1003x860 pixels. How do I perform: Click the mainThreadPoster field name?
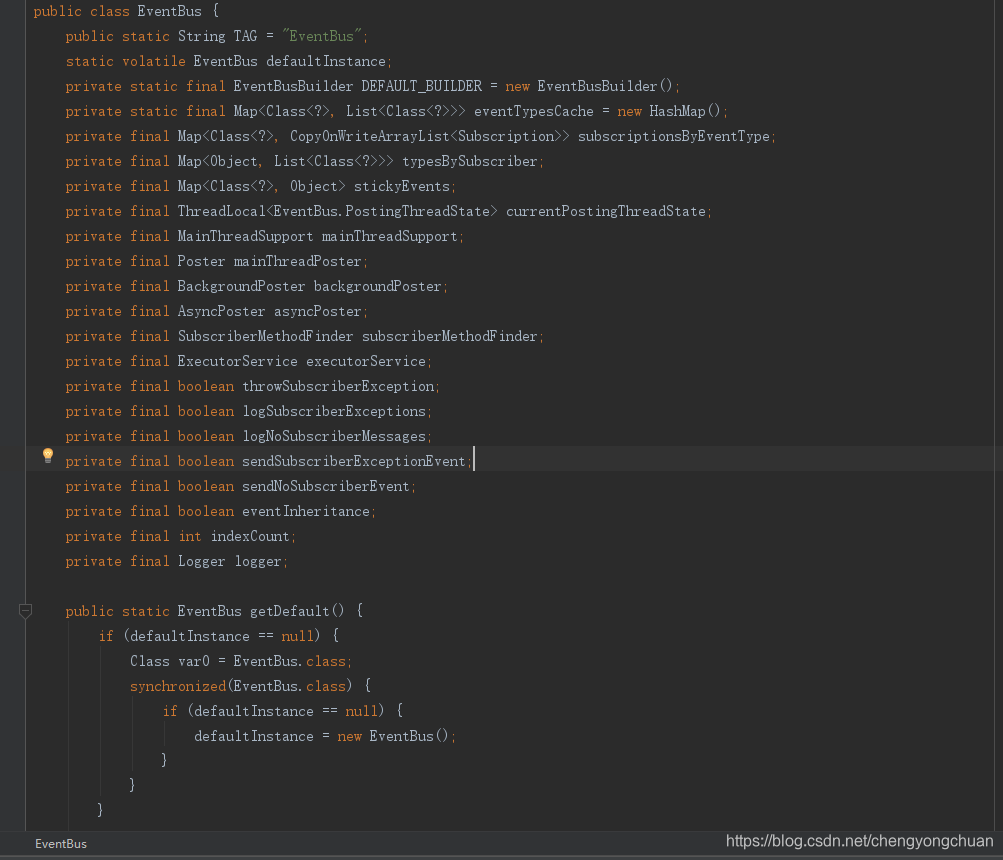pos(298,260)
